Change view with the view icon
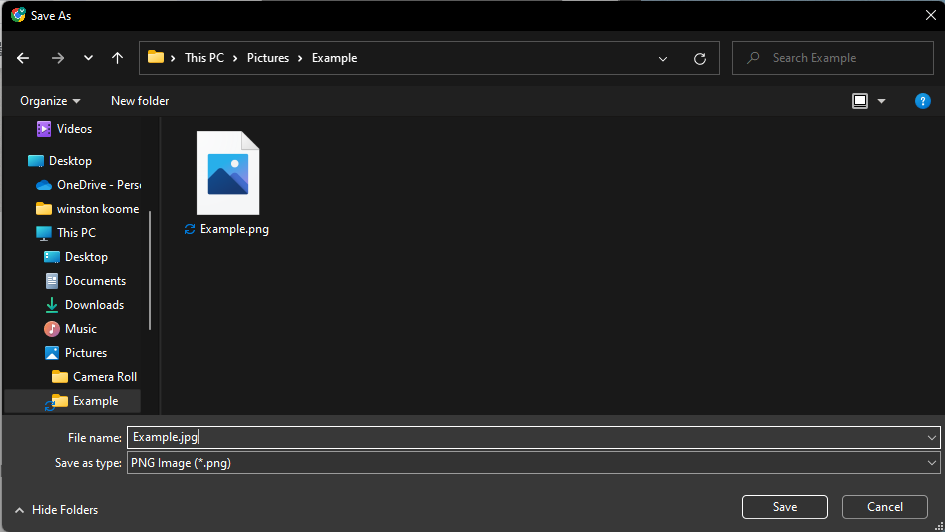Viewport: 945px width, 532px height. (x=860, y=101)
